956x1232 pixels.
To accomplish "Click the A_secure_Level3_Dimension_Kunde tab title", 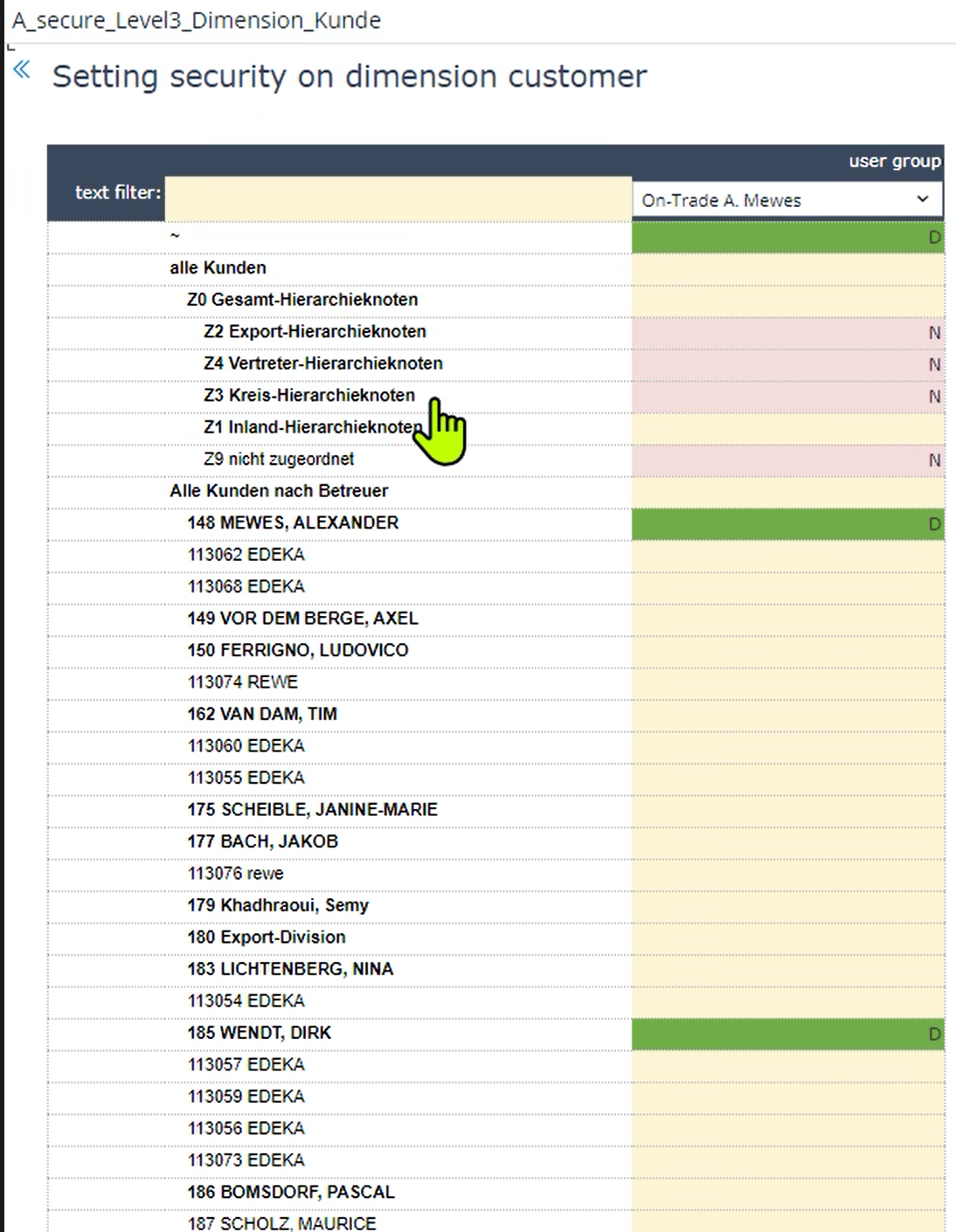I will point(197,20).
